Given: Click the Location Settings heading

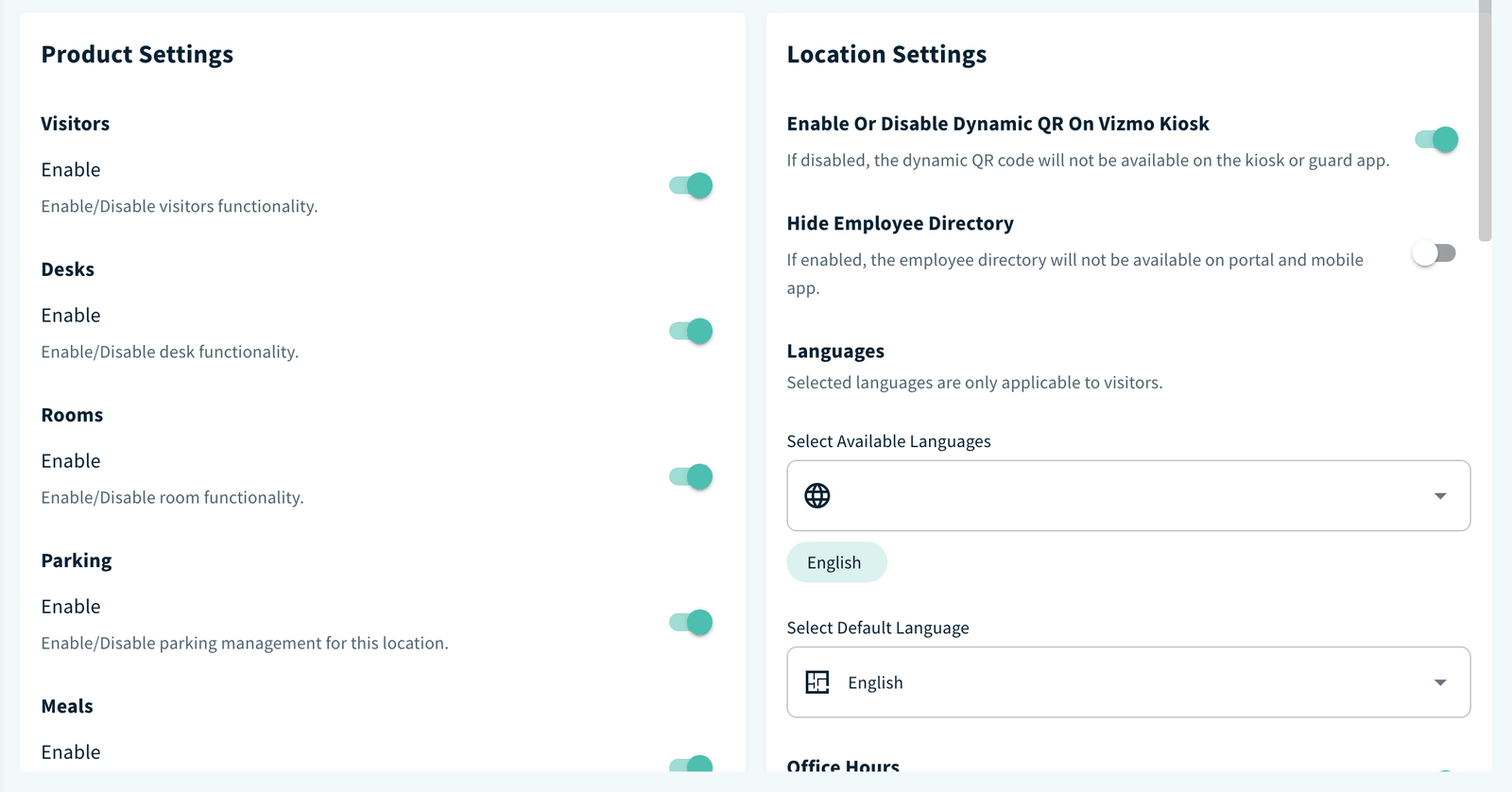Looking at the screenshot, I should point(886,54).
